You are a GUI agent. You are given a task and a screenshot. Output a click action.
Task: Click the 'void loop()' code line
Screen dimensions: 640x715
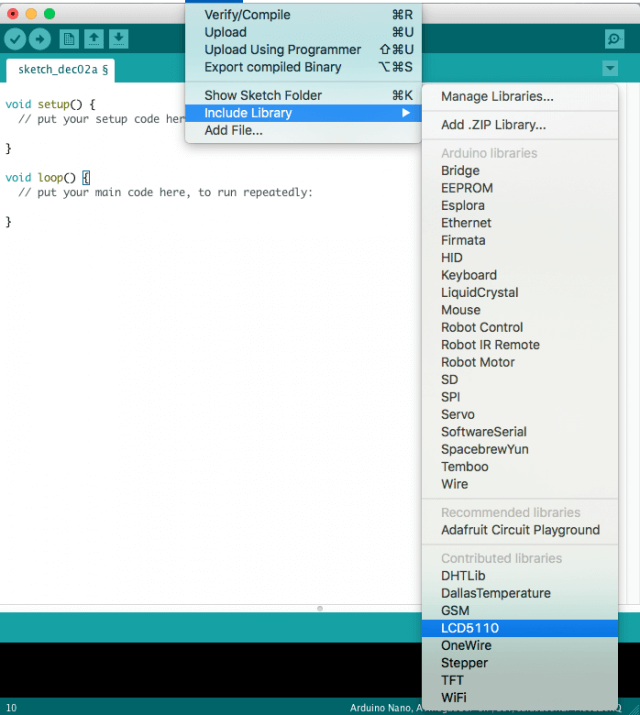(x=47, y=177)
